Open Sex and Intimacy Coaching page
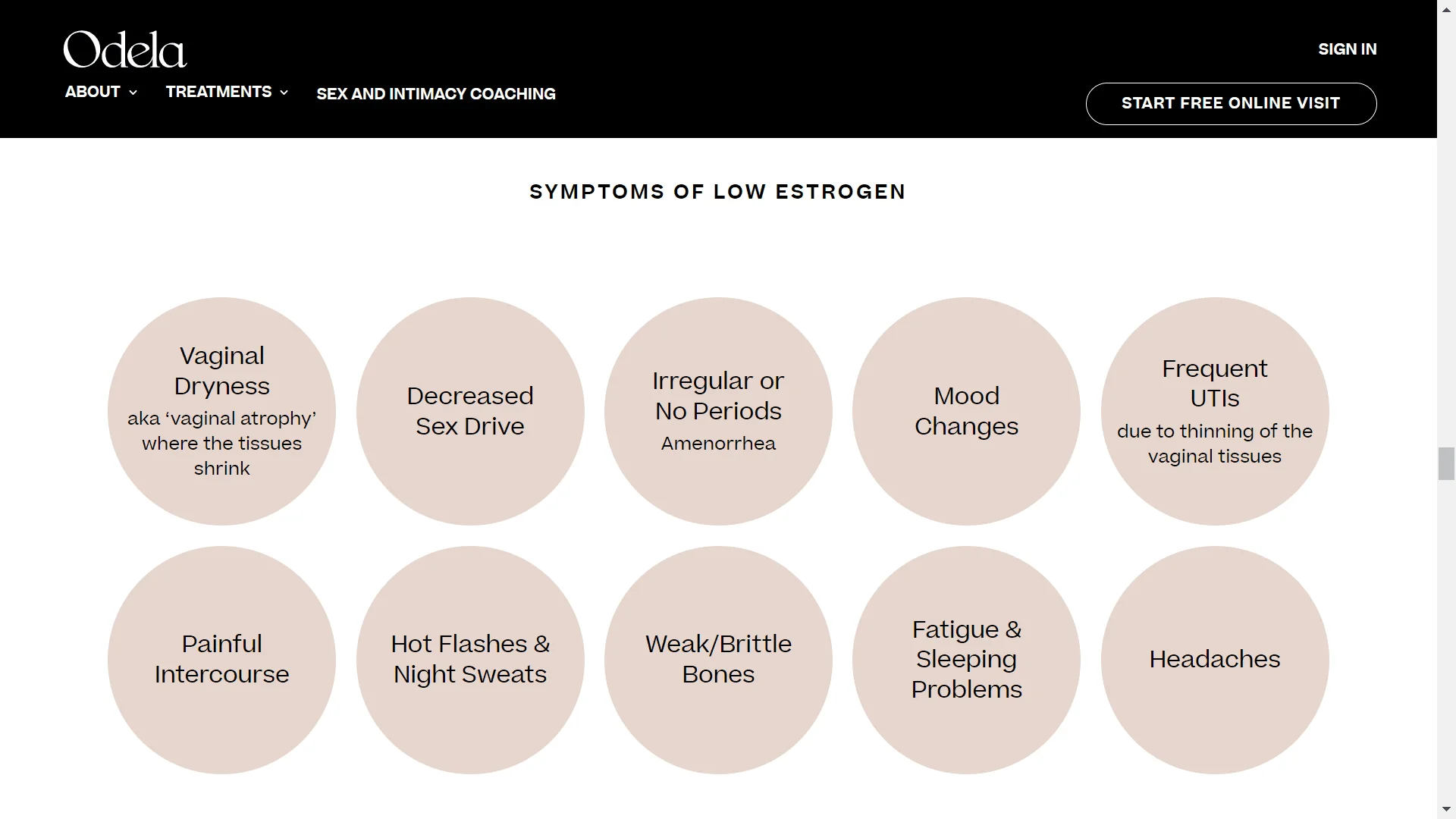This screenshot has width=1456, height=819. tap(436, 94)
